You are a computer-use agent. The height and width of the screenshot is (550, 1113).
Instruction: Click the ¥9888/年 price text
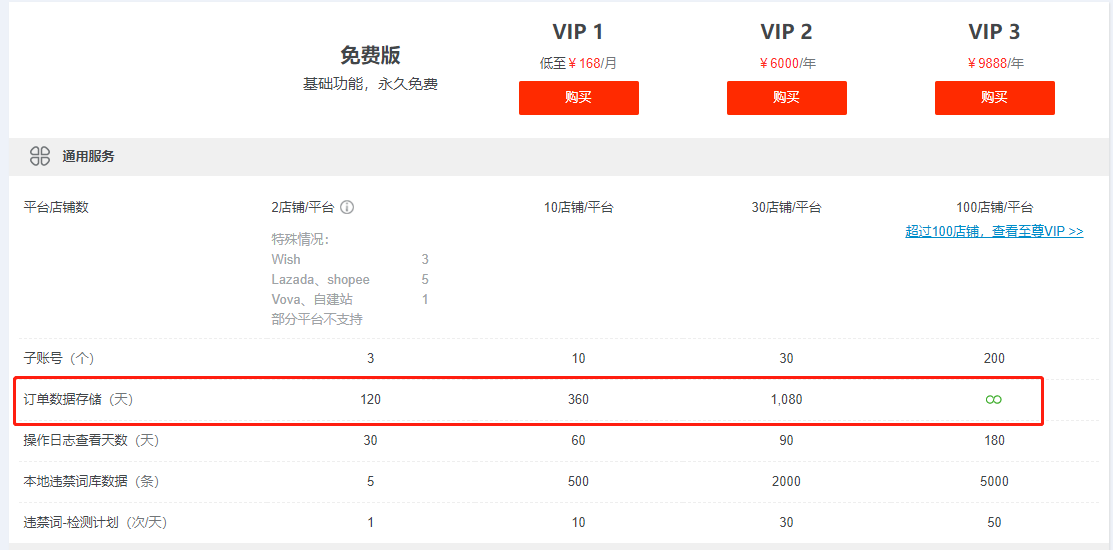(996, 64)
